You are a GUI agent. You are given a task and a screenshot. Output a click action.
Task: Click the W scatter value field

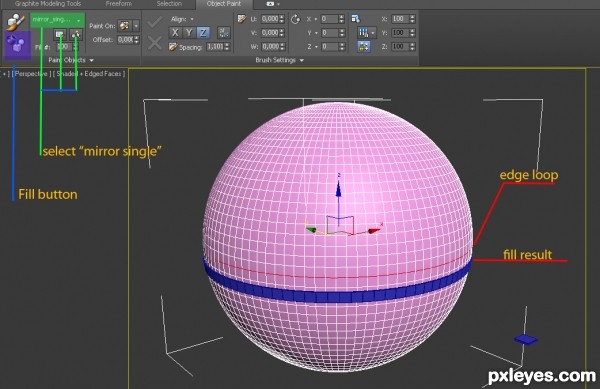coord(270,47)
